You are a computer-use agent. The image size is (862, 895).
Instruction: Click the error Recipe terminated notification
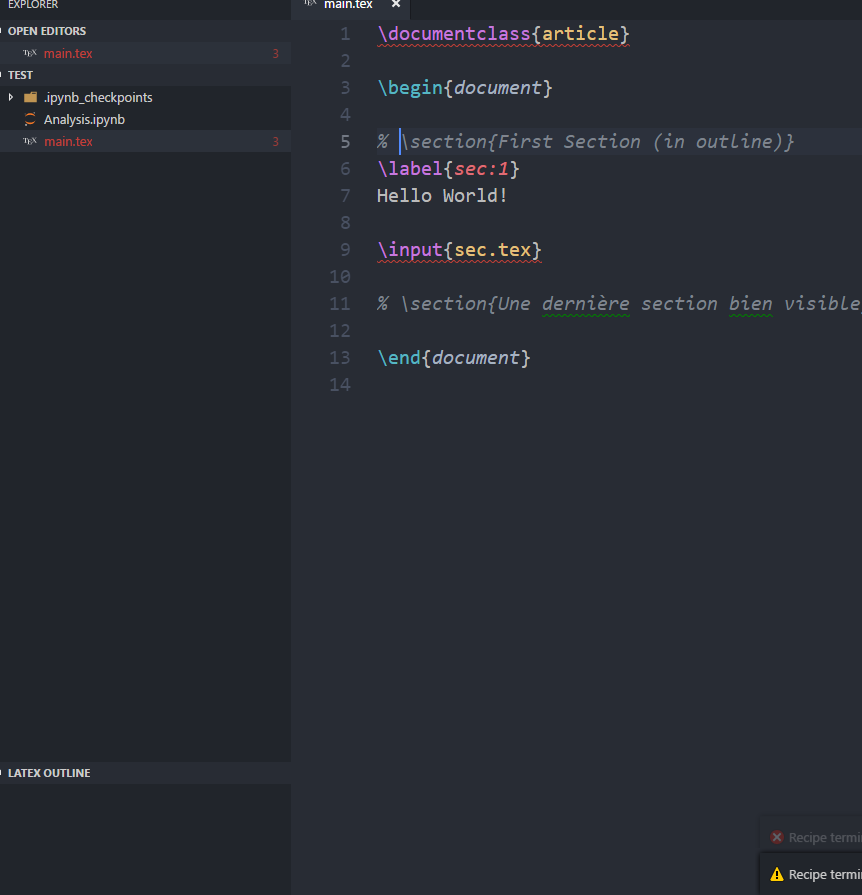click(811, 837)
